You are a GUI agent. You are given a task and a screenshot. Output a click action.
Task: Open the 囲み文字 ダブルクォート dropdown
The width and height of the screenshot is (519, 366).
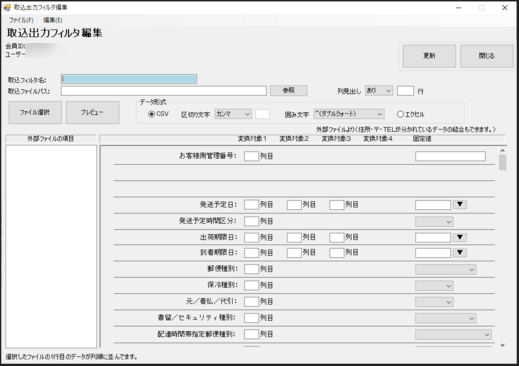tap(349, 114)
